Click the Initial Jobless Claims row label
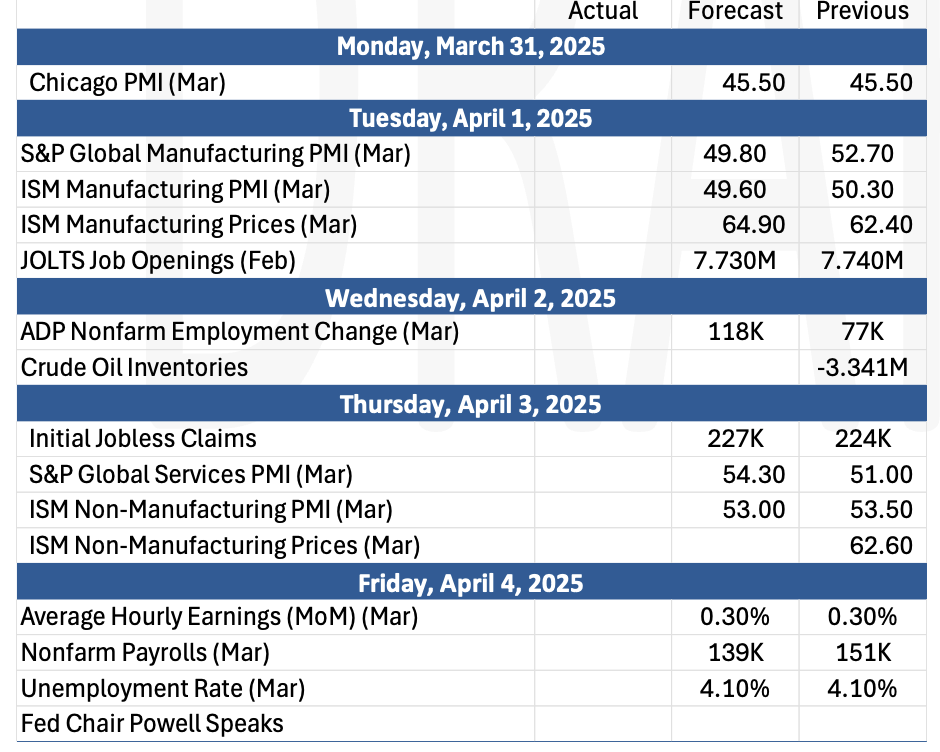This screenshot has height=752, width=940. [143, 438]
